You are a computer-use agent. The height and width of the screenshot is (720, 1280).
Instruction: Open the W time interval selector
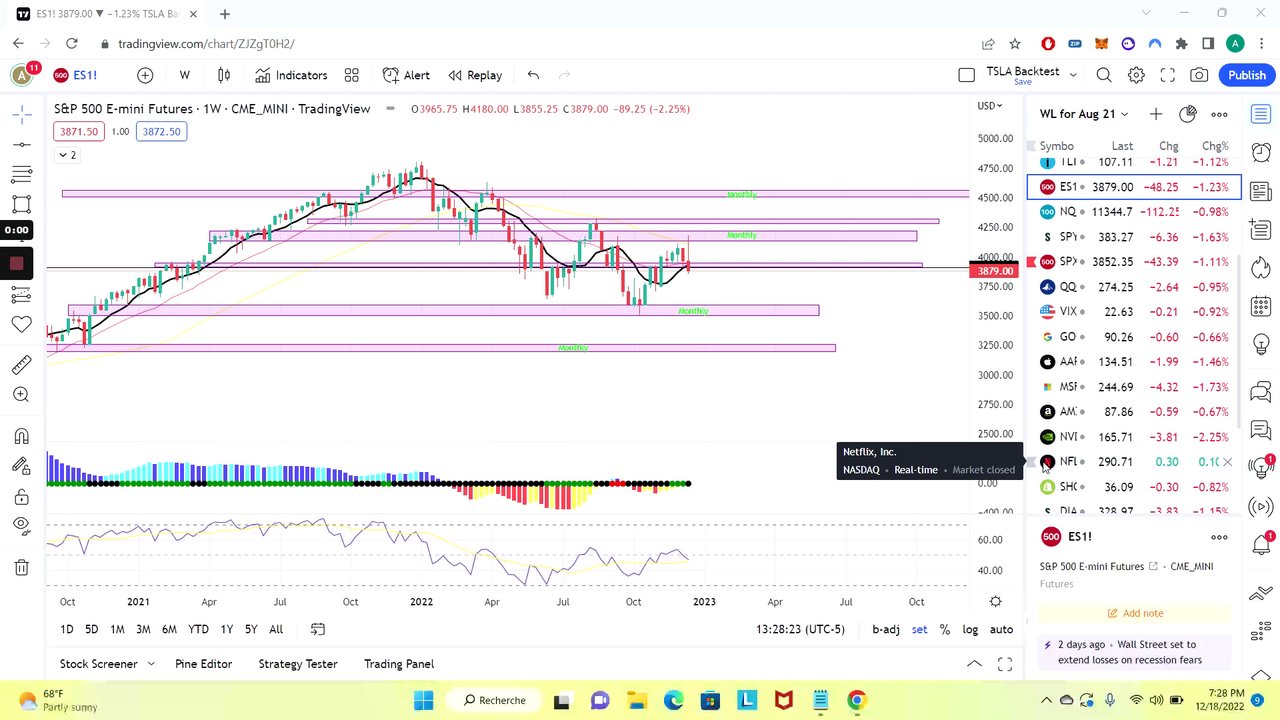pos(184,75)
